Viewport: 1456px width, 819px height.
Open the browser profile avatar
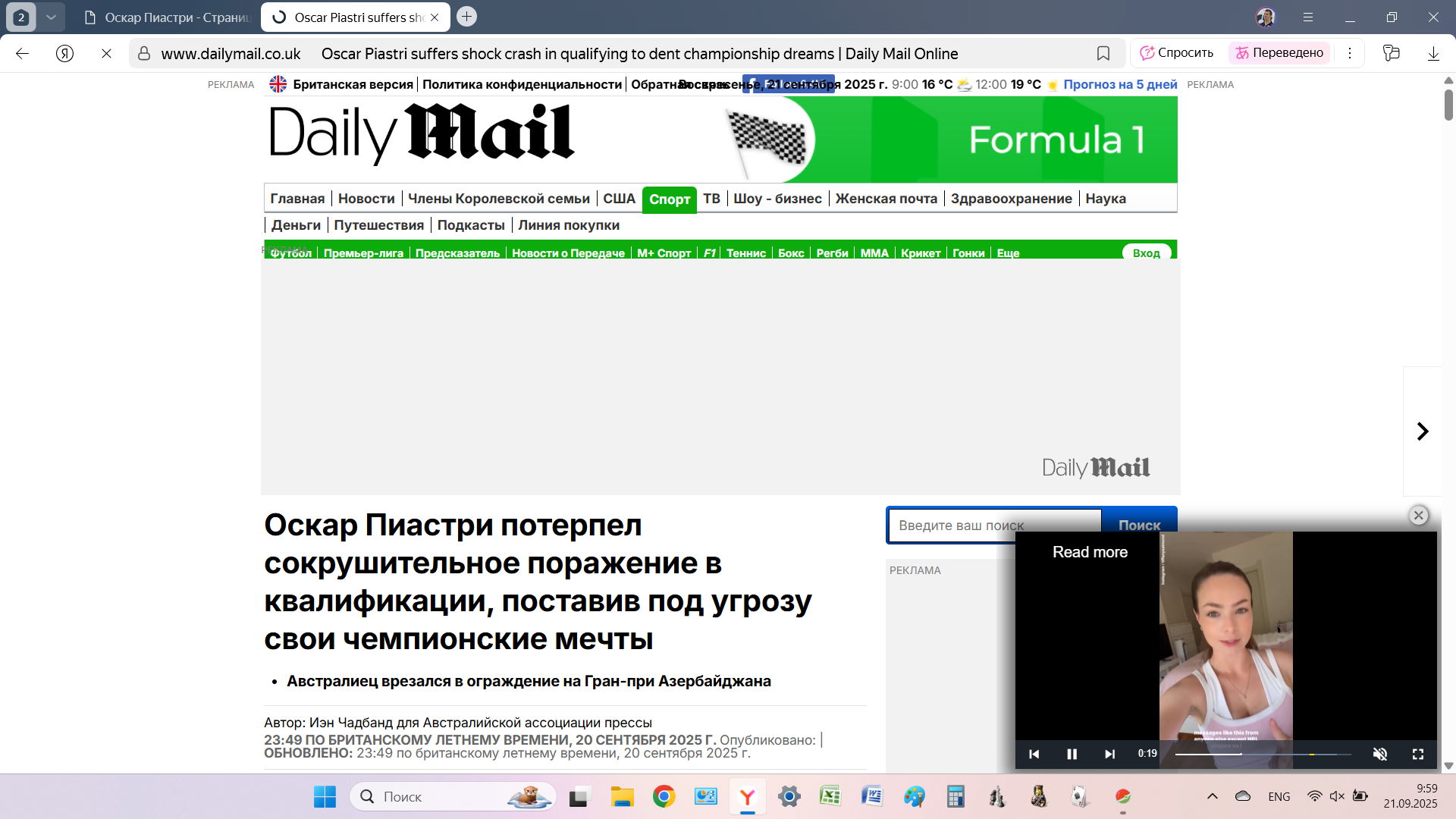click(x=1266, y=17)
